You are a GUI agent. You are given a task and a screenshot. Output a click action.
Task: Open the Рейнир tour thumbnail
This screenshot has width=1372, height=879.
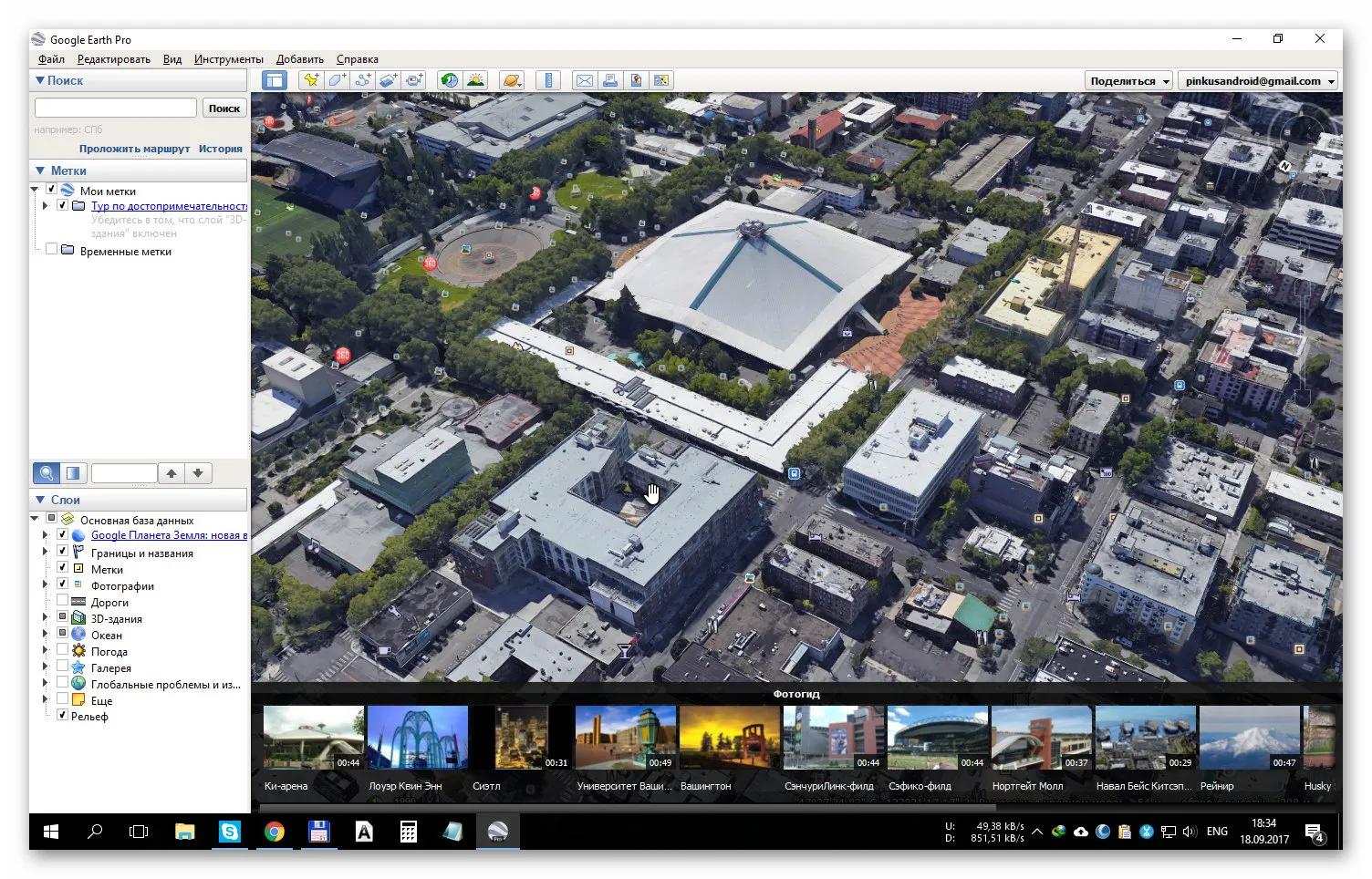pos(1249,738)
